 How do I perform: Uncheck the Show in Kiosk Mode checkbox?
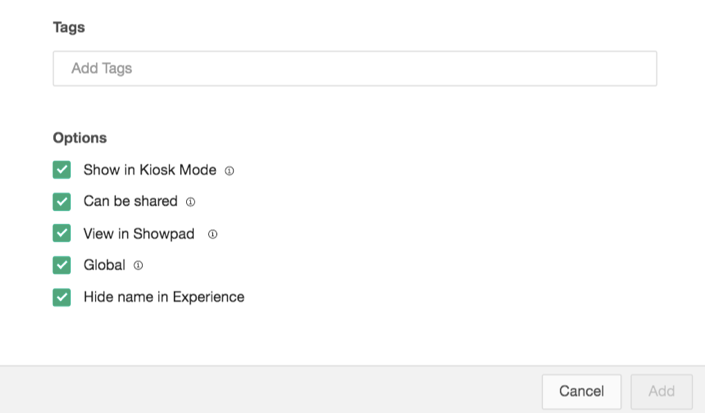tap(62, 170)
